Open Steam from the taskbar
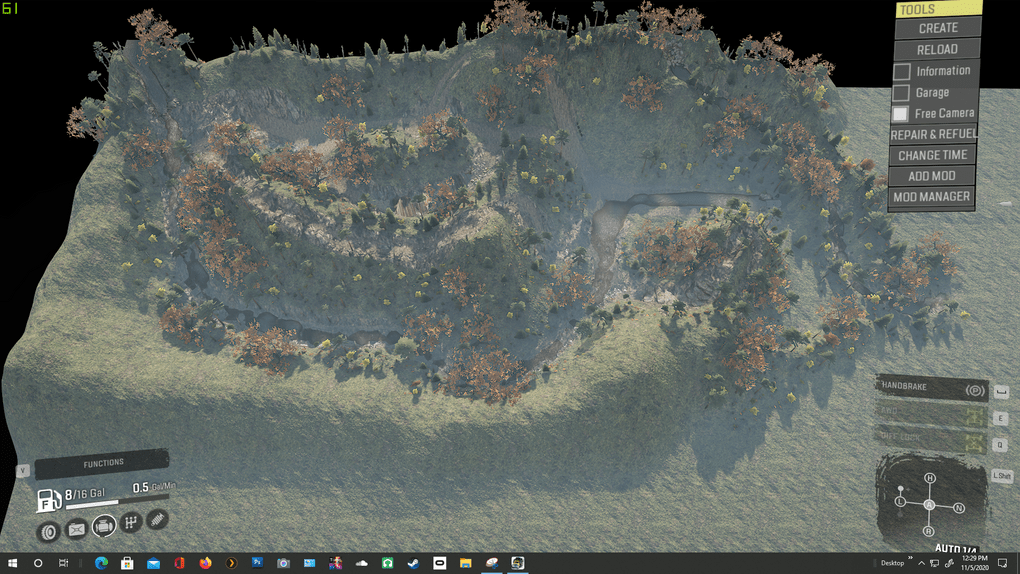The image size is (1020, 574). pos(413,563)
